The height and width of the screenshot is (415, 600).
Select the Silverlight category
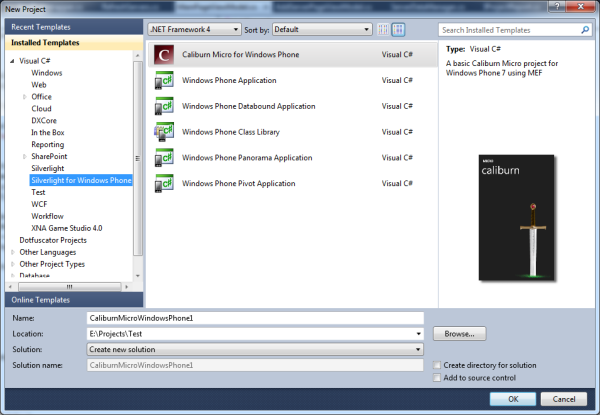[x=48, y=168]
